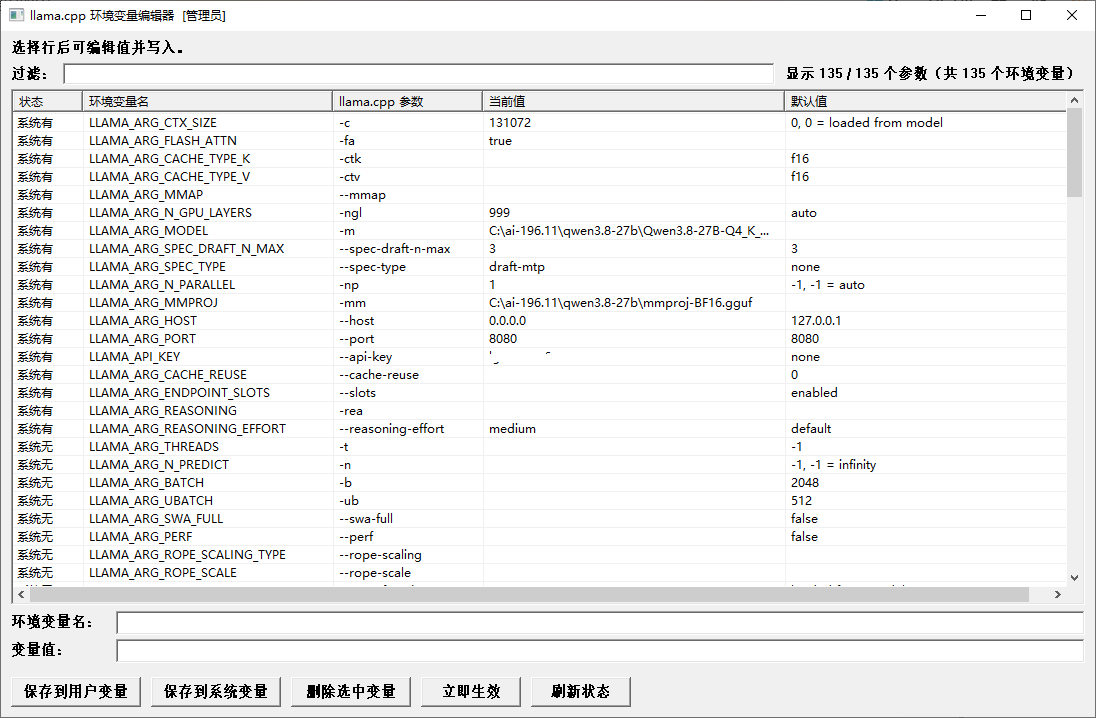Select LLAMA_ARG_CTX_SIZE row
This screenshot has width=1096, height=718.
[540, 122]
